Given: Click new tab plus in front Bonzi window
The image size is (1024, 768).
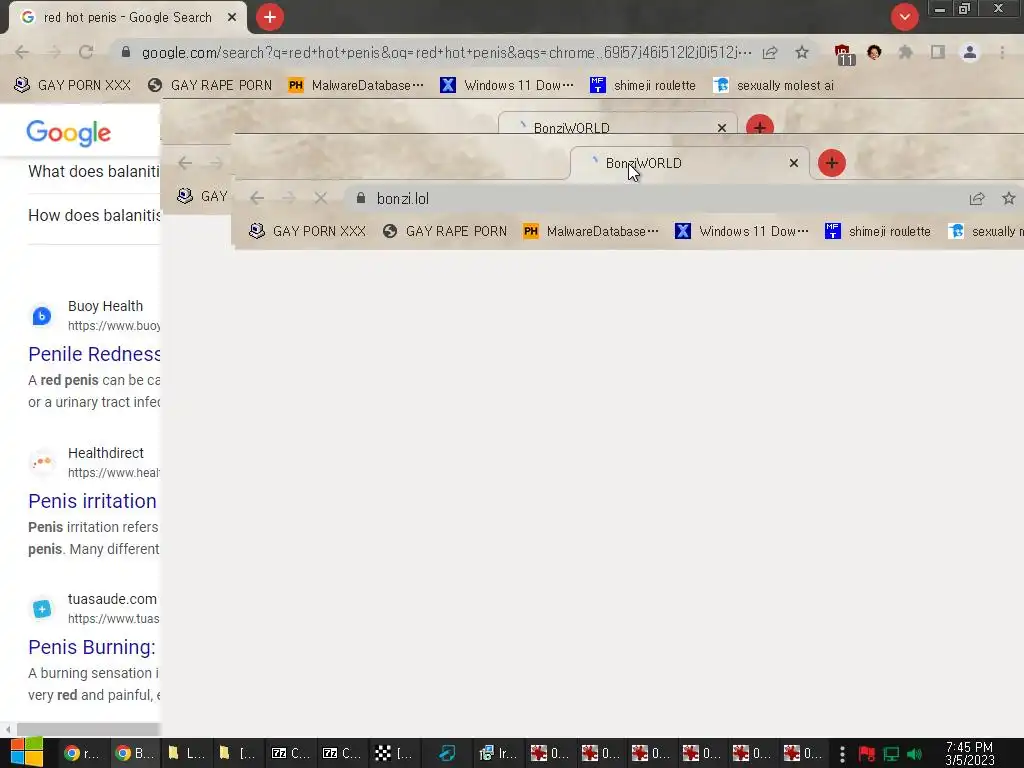Looking at the screenshot, I should [831, 163].
